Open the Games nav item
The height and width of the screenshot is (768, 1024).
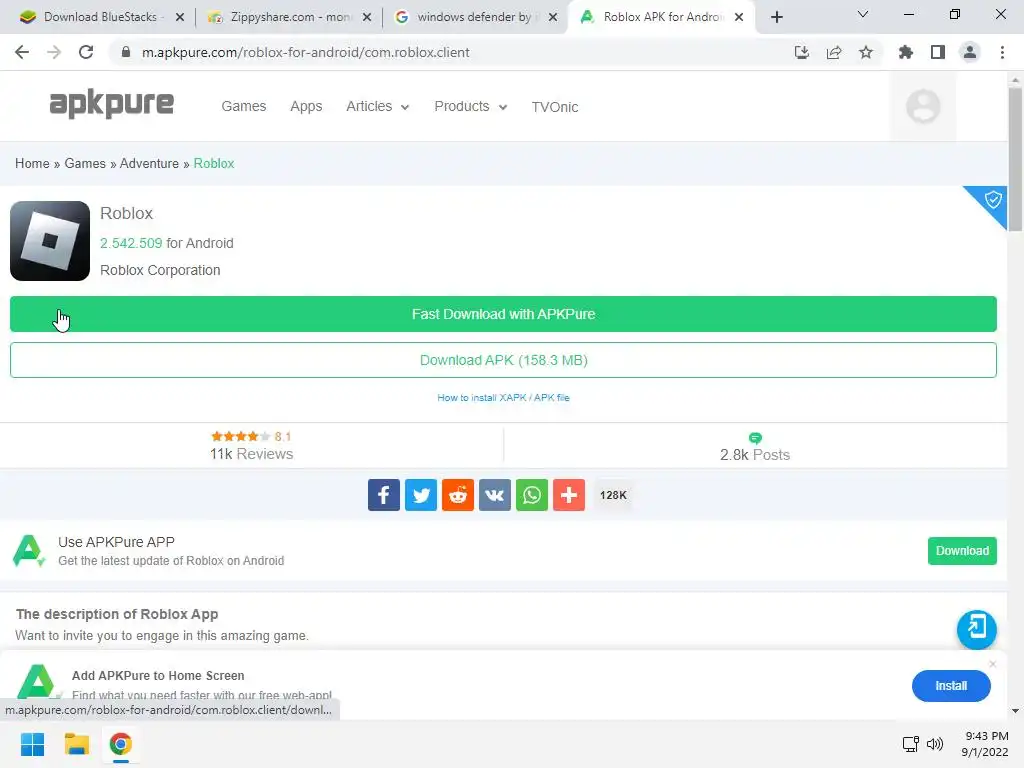[244, 106]
